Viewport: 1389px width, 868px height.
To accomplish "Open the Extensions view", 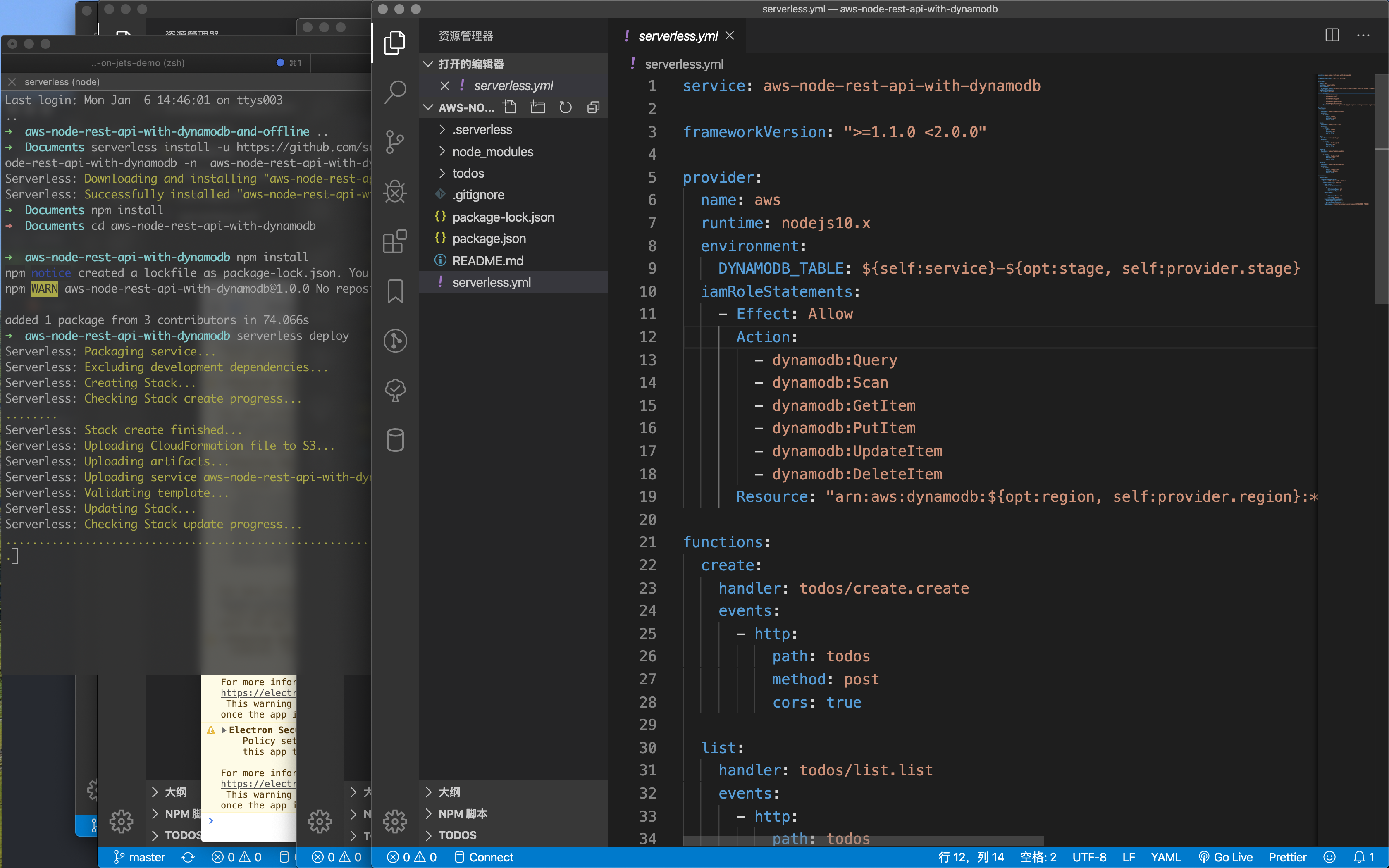I will (x=395, y=242).
